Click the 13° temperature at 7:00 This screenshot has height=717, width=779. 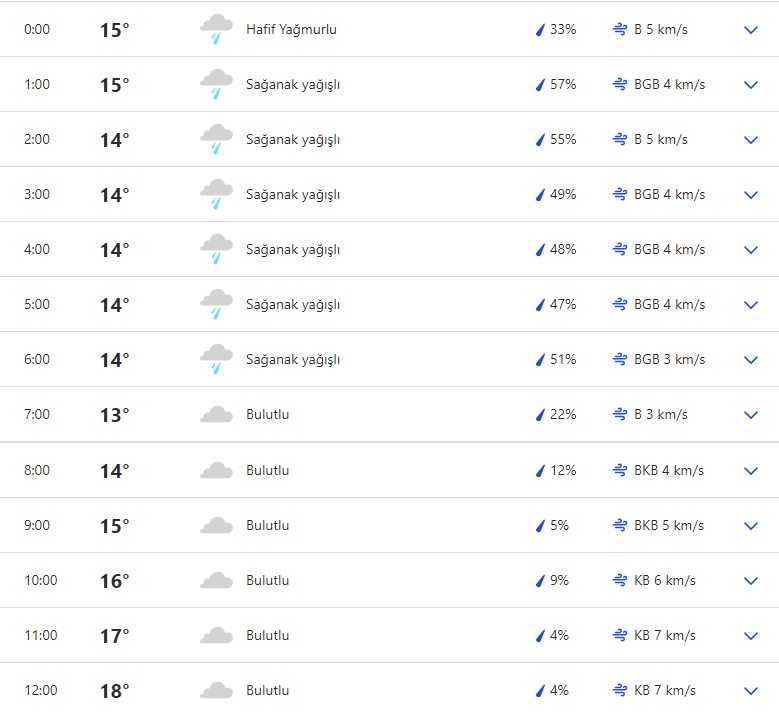114,415
